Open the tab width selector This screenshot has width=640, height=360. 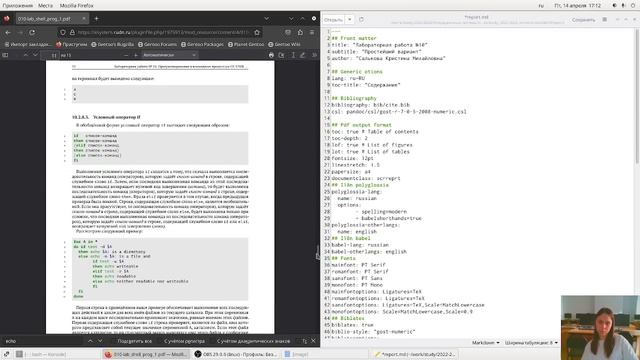point(531,343)
